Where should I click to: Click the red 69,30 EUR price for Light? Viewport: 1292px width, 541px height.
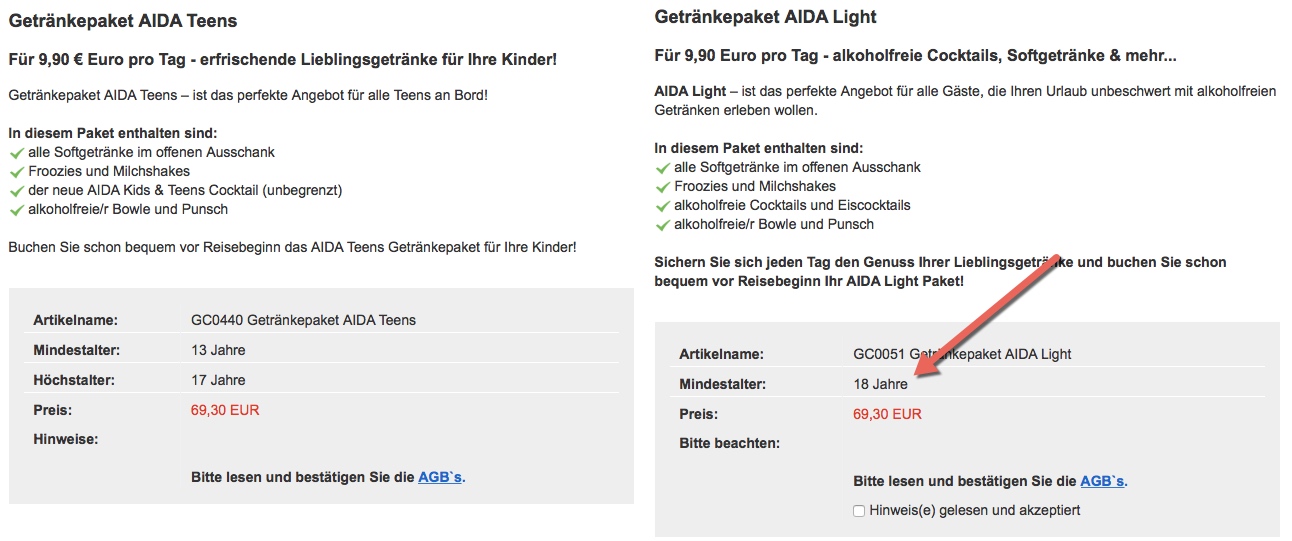point(887,414)
